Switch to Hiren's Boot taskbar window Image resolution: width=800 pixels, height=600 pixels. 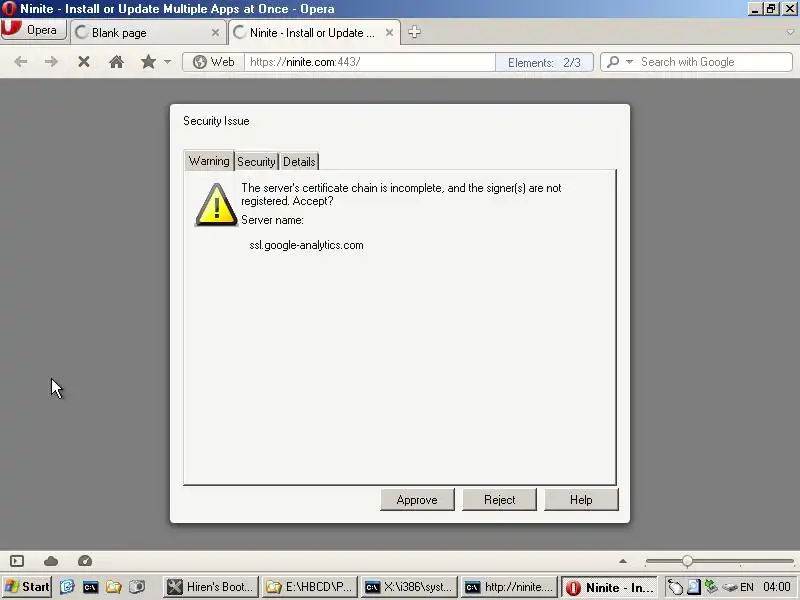tap(211, 587)
